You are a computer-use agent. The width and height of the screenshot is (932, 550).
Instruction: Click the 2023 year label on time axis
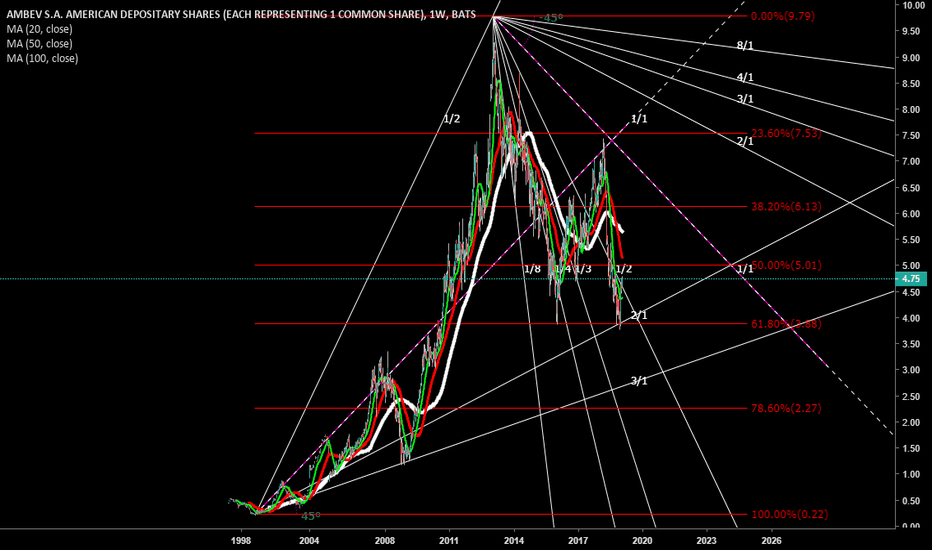coord(706,540)
